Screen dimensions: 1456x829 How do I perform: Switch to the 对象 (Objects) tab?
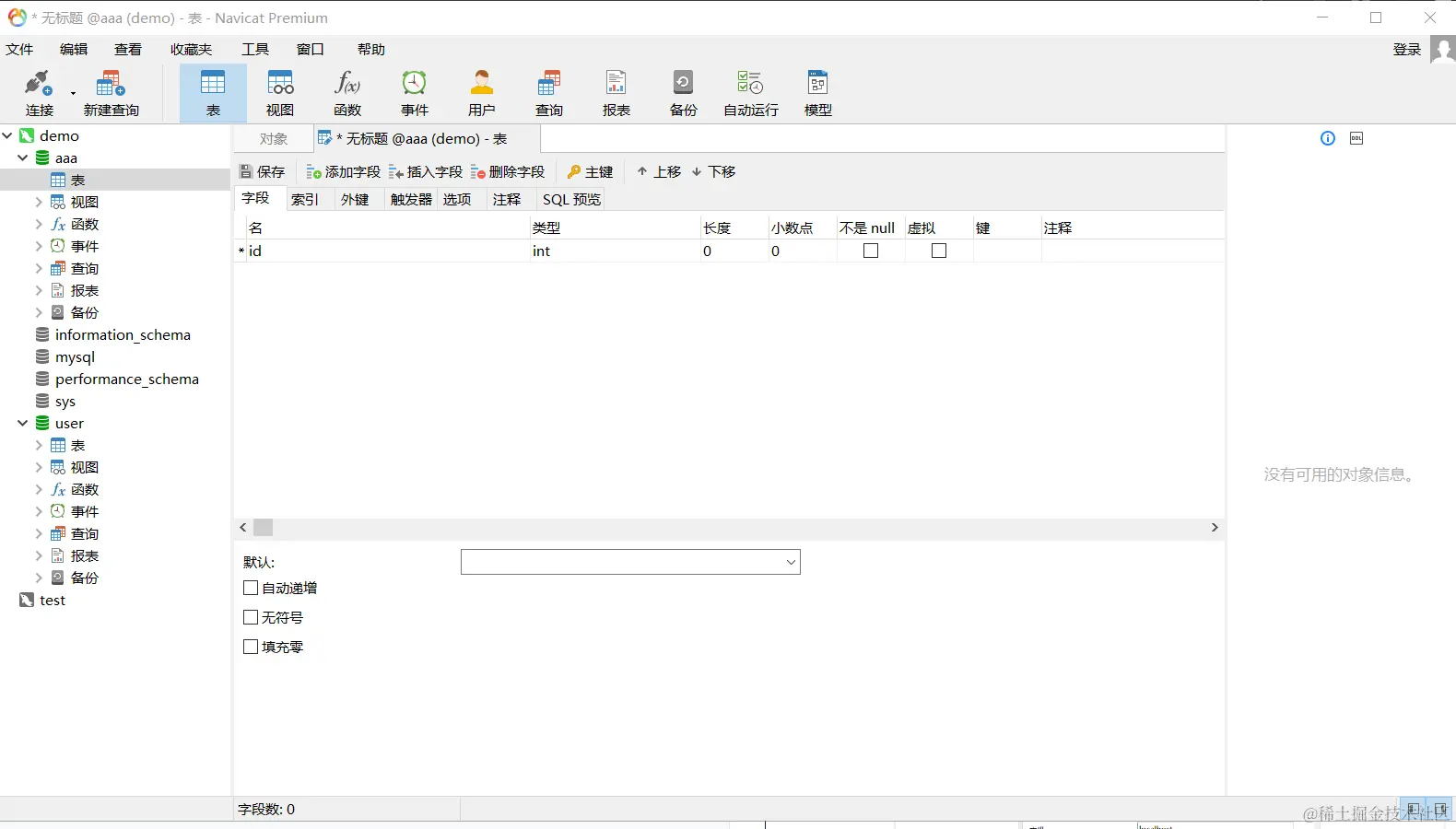point(274,138)
